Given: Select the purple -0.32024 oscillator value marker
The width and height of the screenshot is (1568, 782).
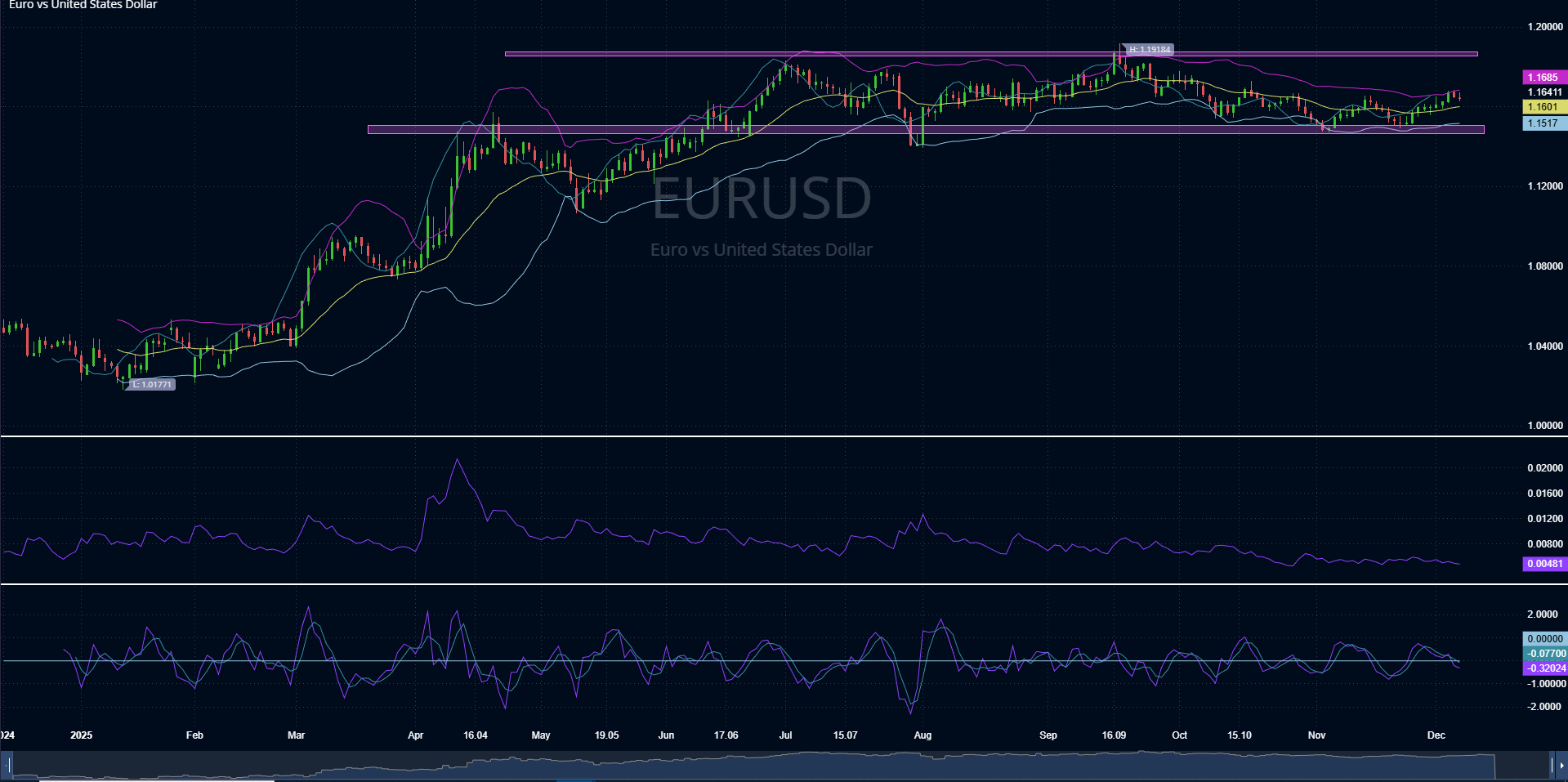Looking at the screenshot, I should click(x=1546, y=668).
